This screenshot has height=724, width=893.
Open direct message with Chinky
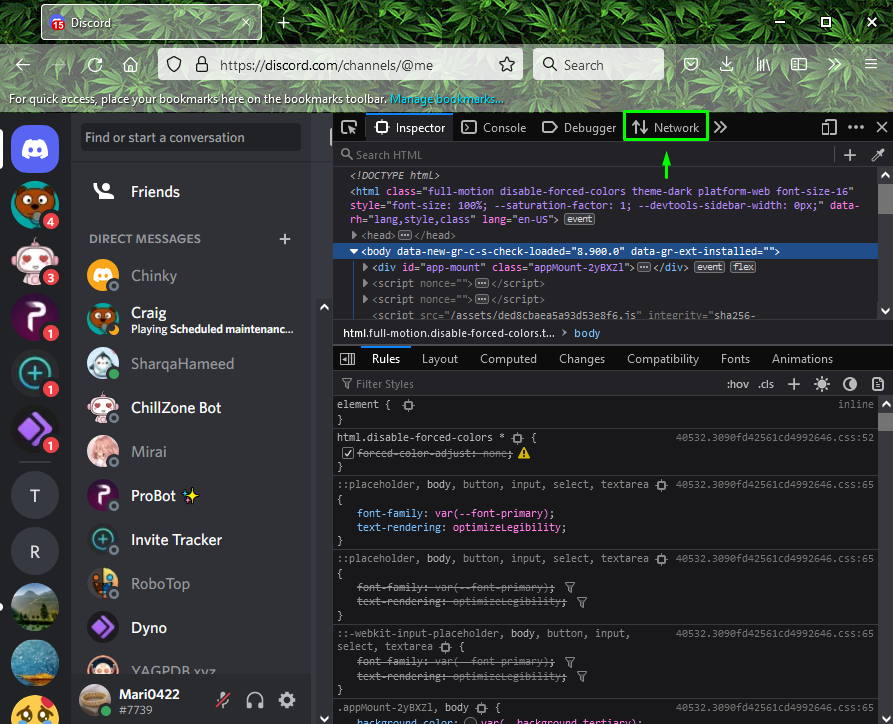coord(192,276)
